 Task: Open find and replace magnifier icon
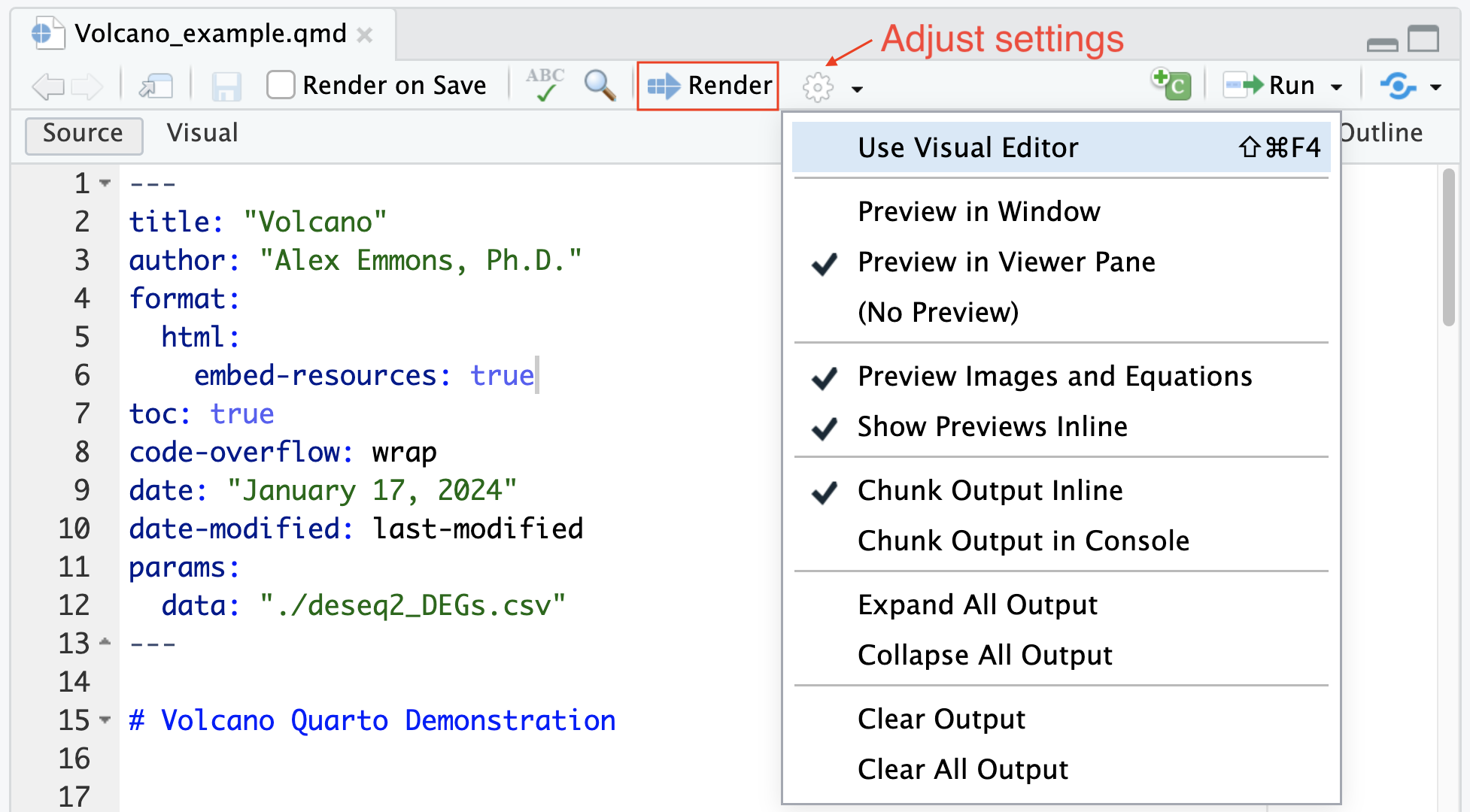pyautogui.click(x=600, y=85)
